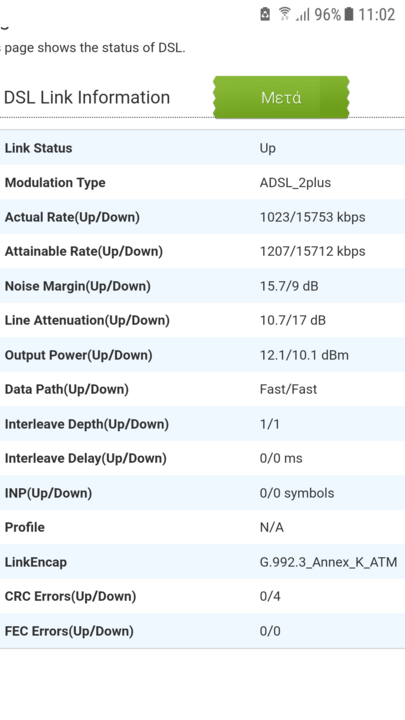
Task: Tap the battery saver icon in status bar
Action: [x=265, y=14]
